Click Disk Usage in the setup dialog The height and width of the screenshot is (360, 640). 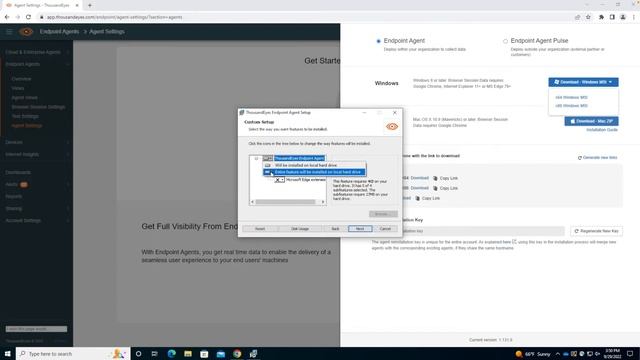click(300, 229)
